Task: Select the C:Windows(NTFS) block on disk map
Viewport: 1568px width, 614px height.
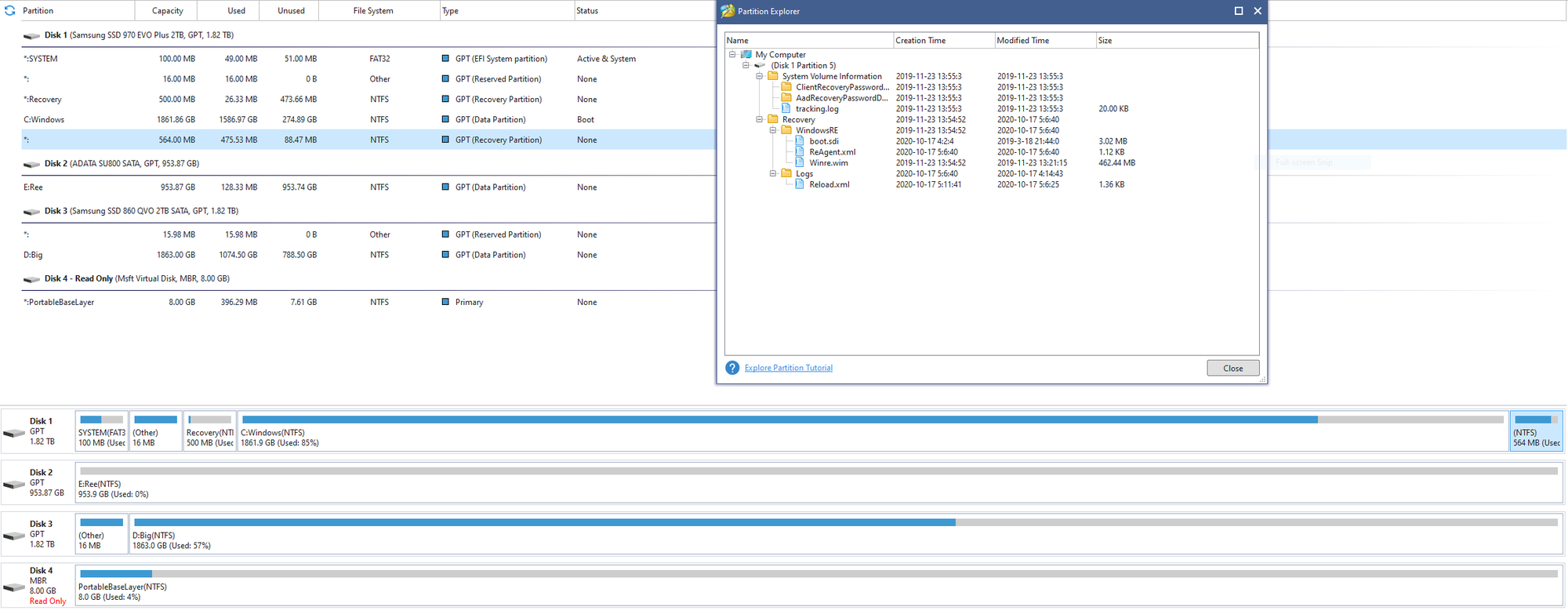Action: click(873, 431)
